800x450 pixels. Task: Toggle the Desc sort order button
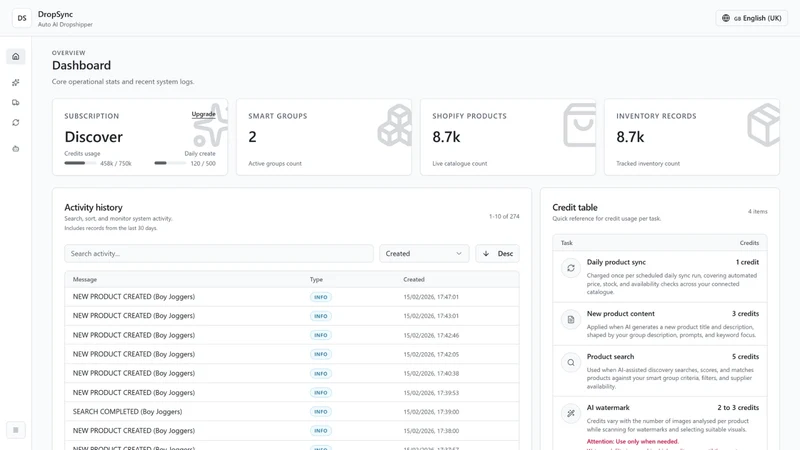[x=497, y=254]
